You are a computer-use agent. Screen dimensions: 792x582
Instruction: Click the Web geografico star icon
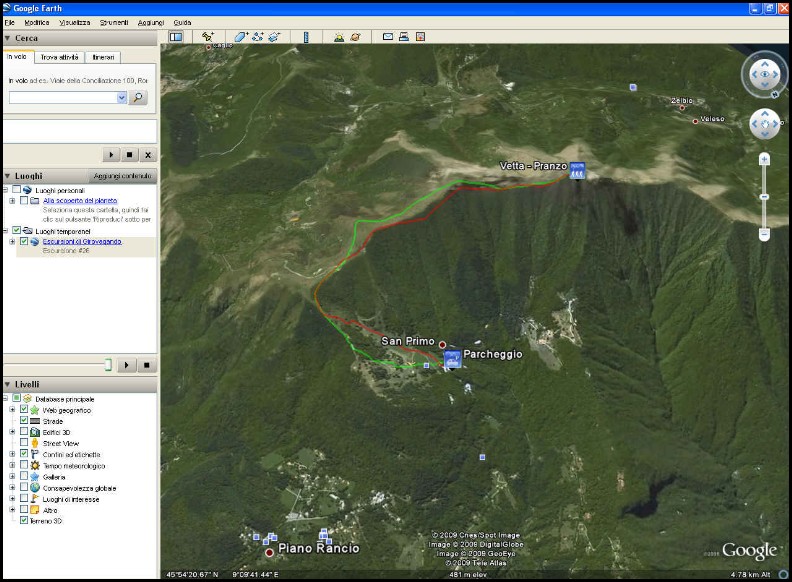click(34, 410)
